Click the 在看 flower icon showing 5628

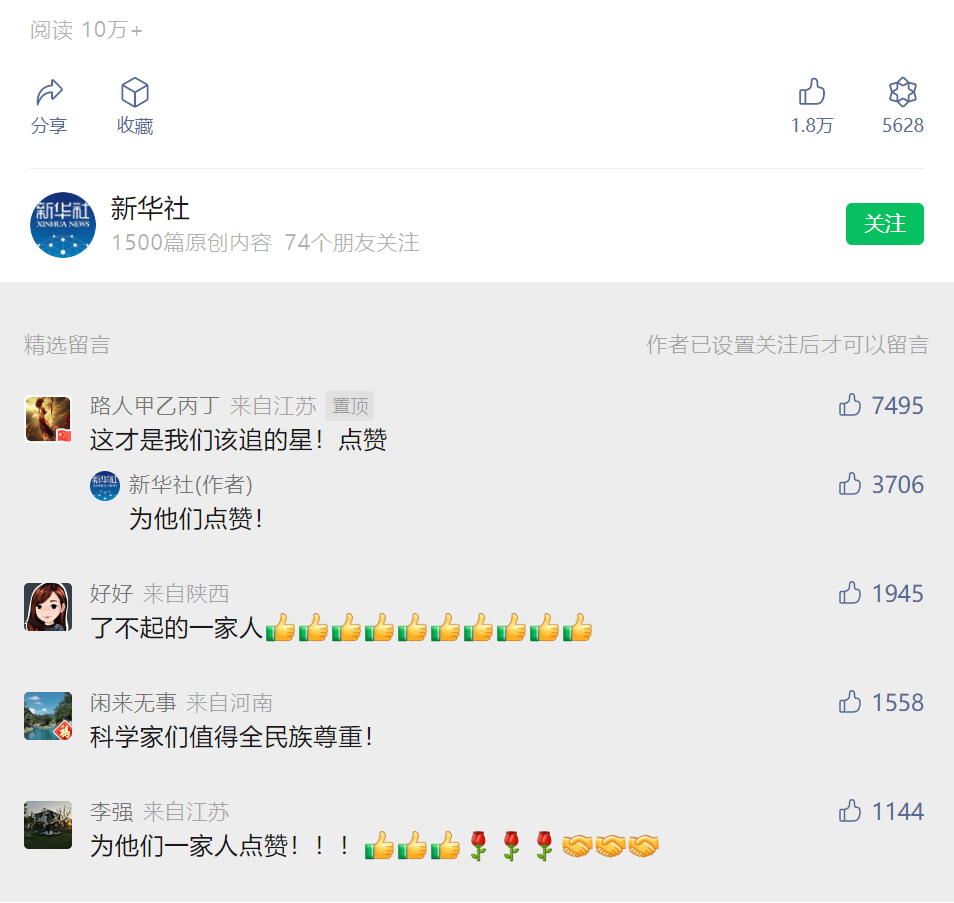[903, 92]
